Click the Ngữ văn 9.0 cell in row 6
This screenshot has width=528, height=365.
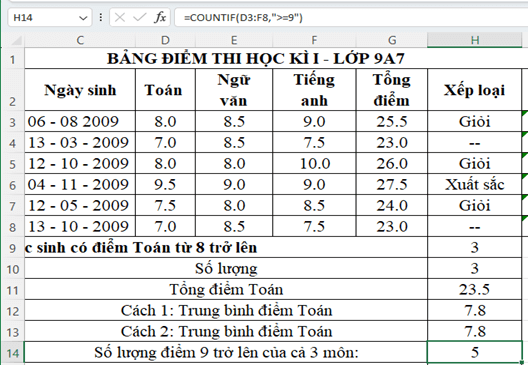point(234,184)
